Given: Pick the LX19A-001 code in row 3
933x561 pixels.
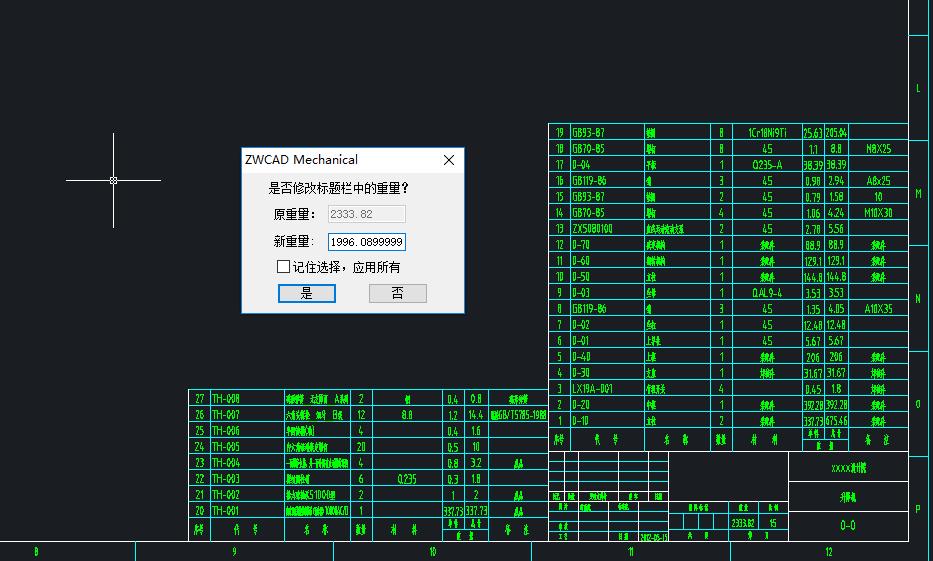Looking at the screenshot, I should 592,389.
